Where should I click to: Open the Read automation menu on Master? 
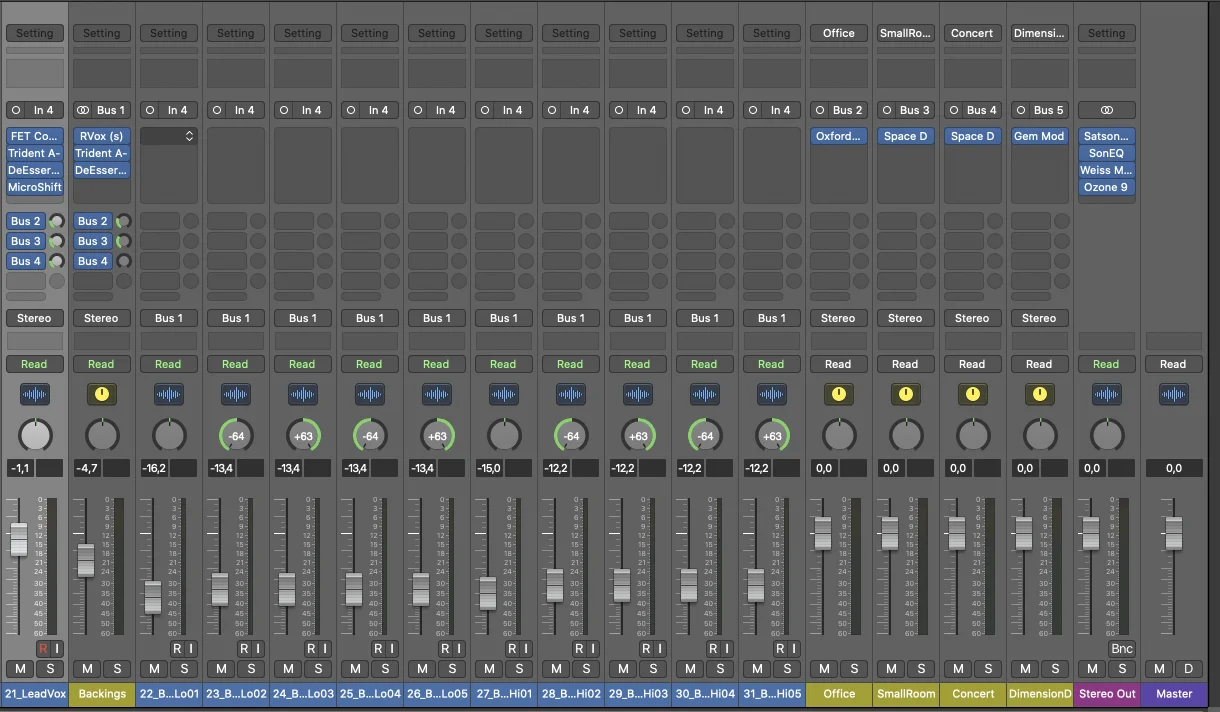click(1174, 364)
